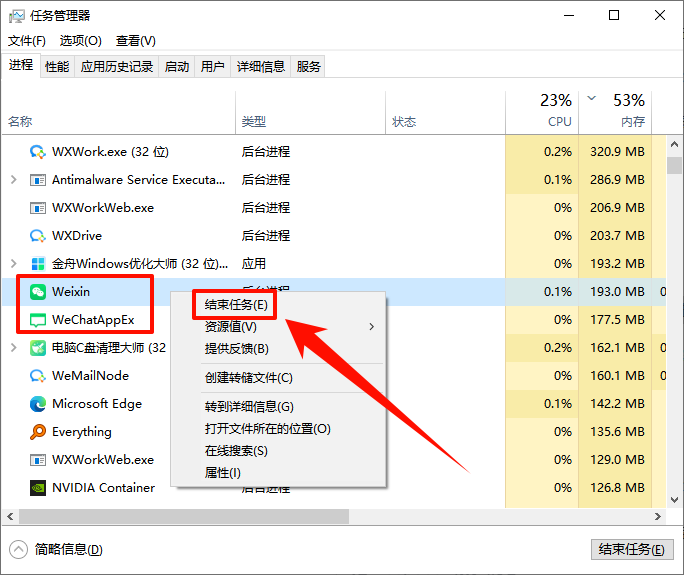Switch to the 启动 tab

click(x=177, y=67)
